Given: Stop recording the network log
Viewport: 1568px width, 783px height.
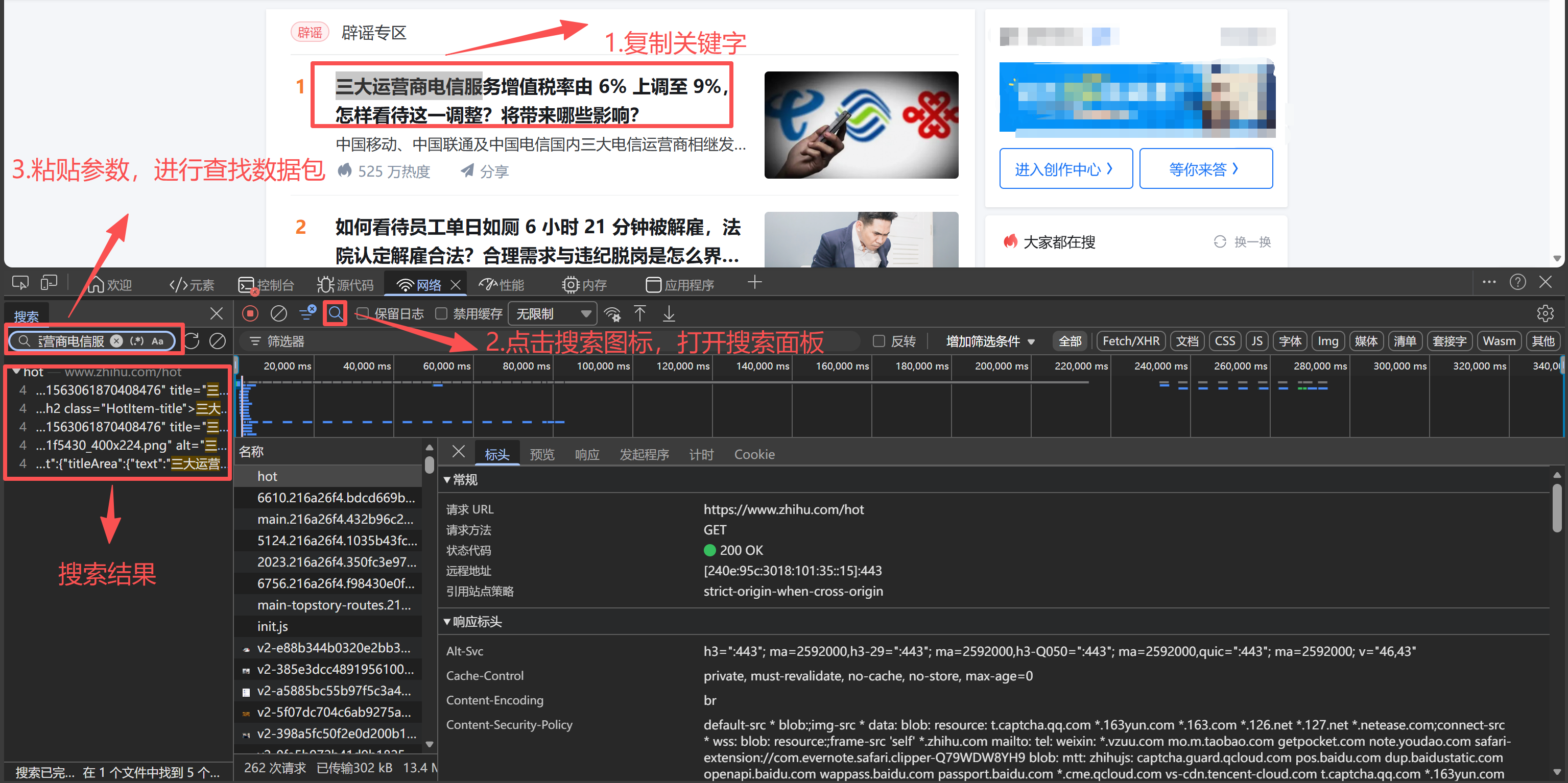Looking at the screenshot, I should 250,313.
